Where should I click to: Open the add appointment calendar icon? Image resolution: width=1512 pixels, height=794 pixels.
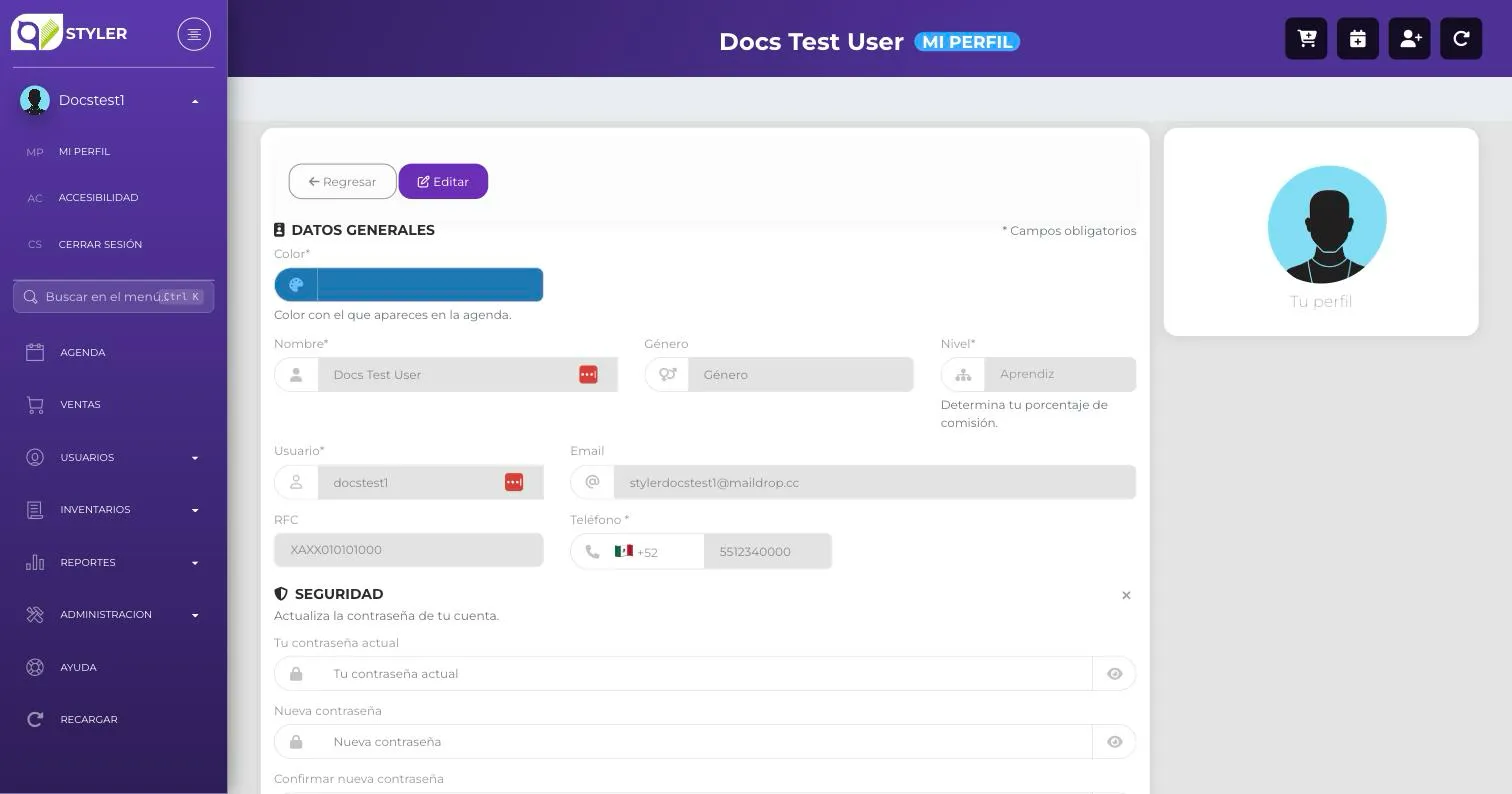pos(1358,39)
